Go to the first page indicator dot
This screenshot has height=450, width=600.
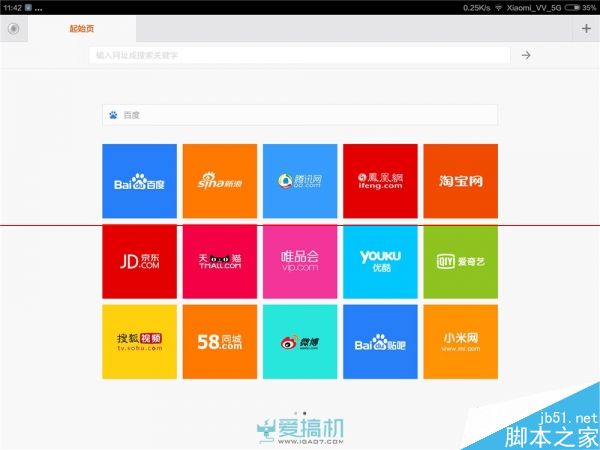tap(295, 413)
